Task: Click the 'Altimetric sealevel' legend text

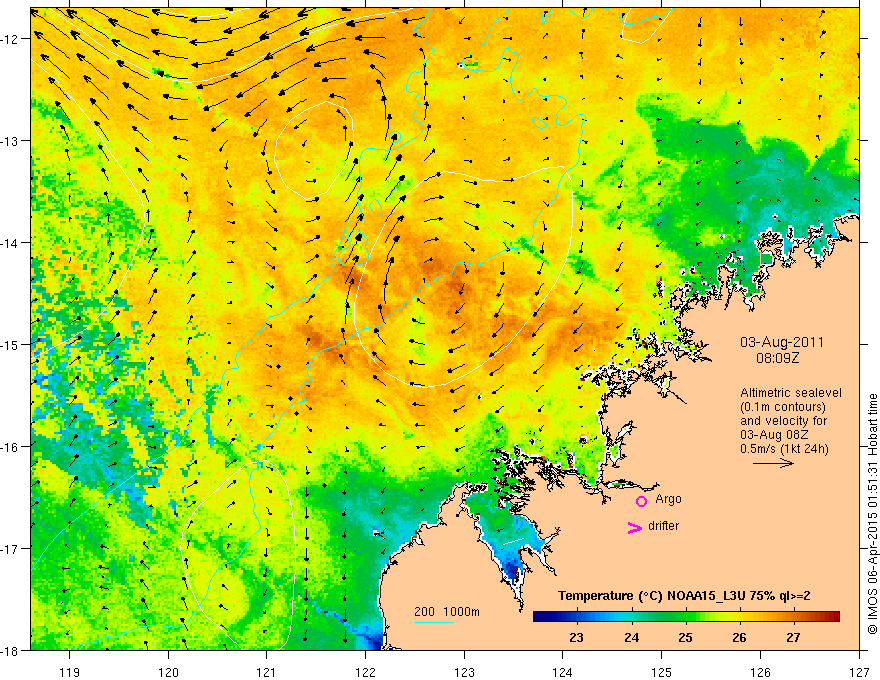Action: 791,393
